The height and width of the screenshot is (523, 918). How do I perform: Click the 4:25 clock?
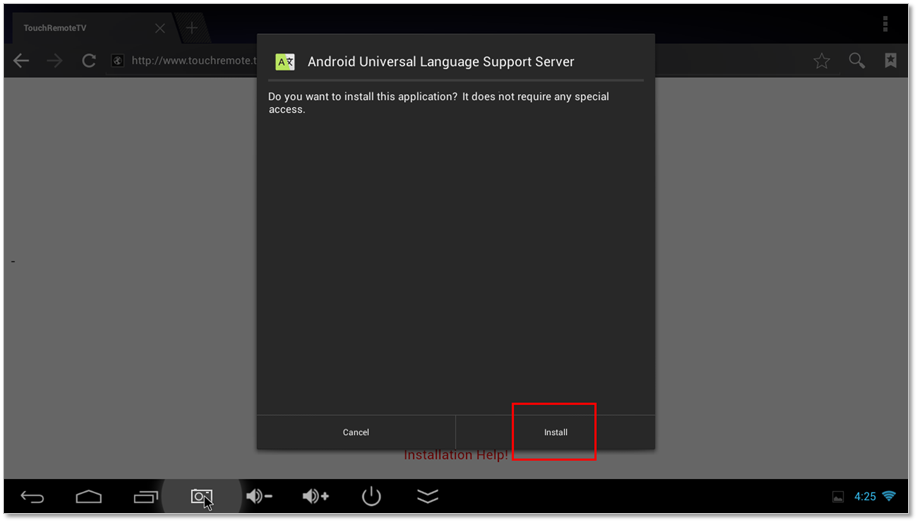(865, 497)
